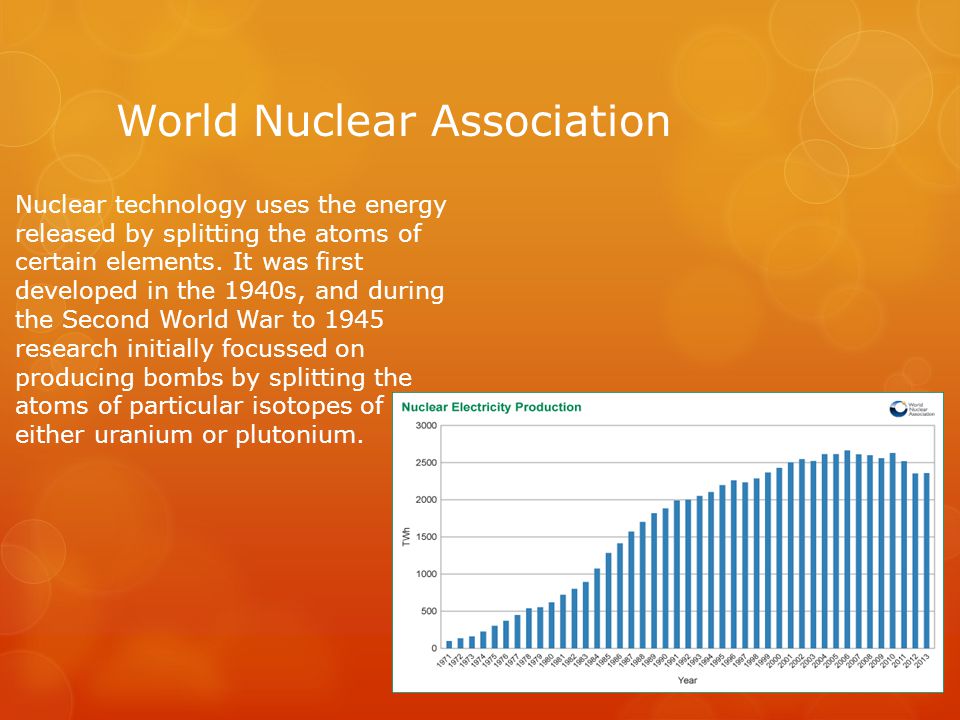Select the Nuclear Electricity Production chart image
Screen dimensions: 960x720
667,542
